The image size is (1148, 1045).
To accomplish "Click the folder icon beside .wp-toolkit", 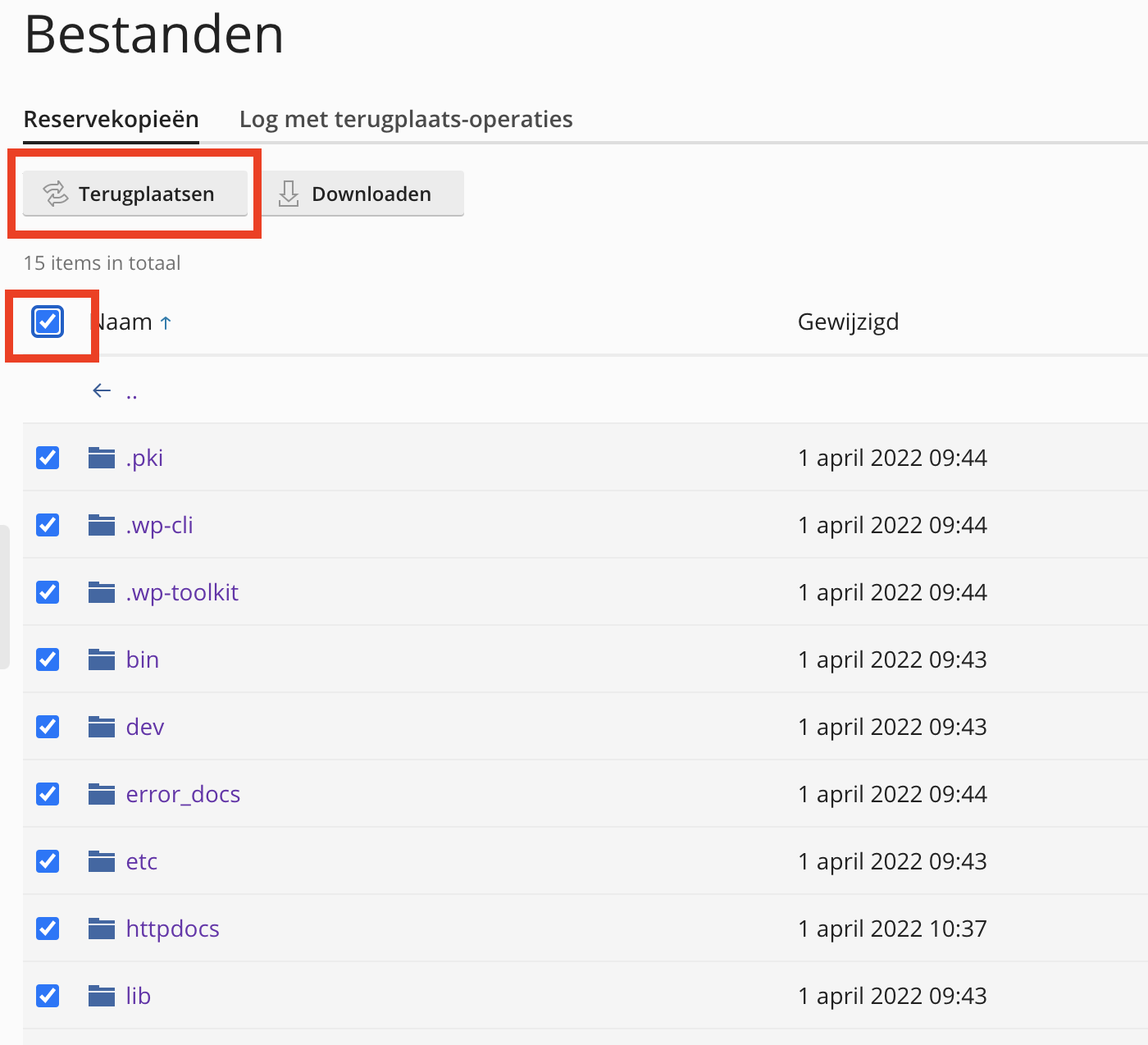I will 102,592.
